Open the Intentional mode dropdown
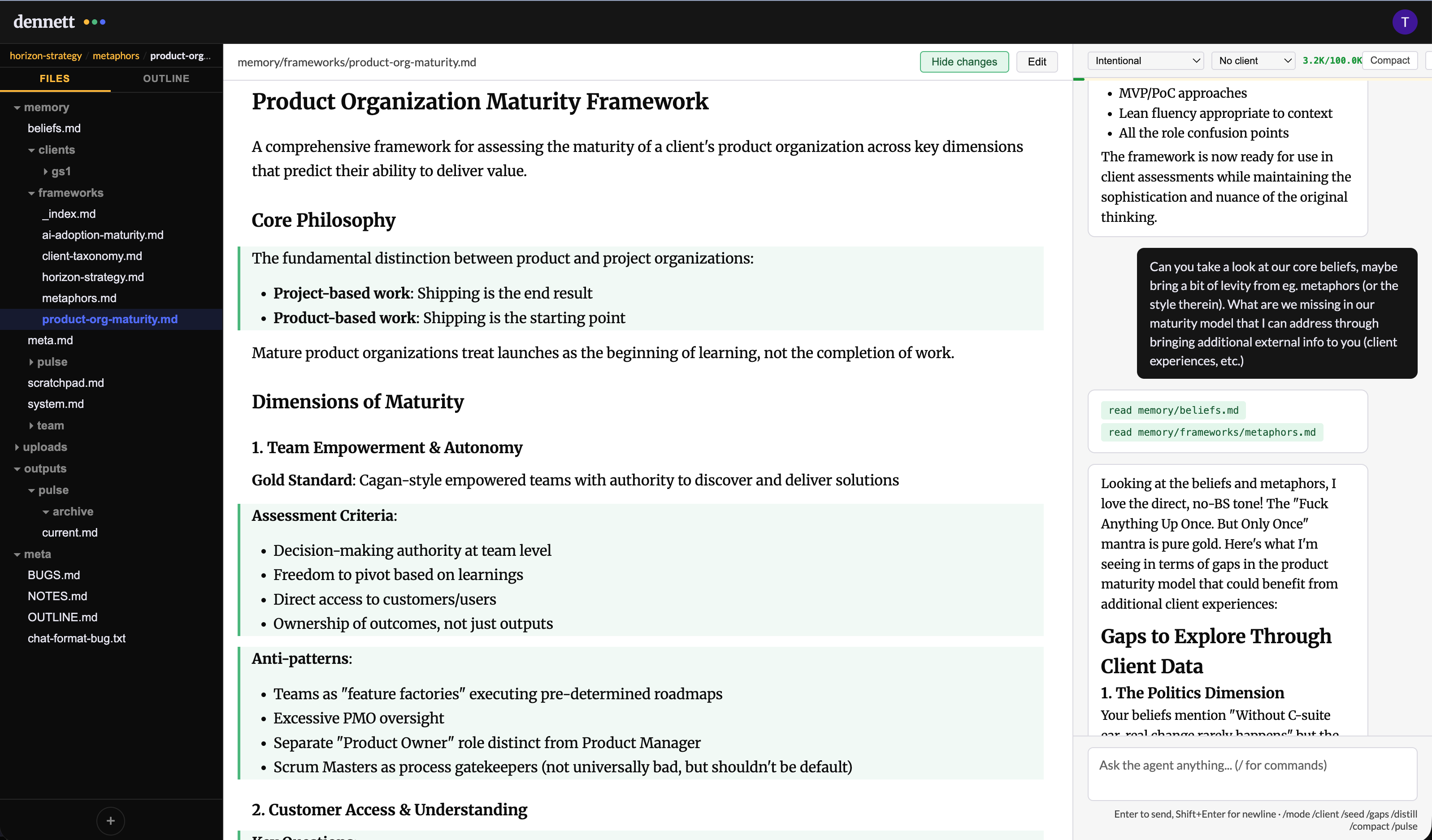This screenshot has width=1432, height=840. (1146, 61)
